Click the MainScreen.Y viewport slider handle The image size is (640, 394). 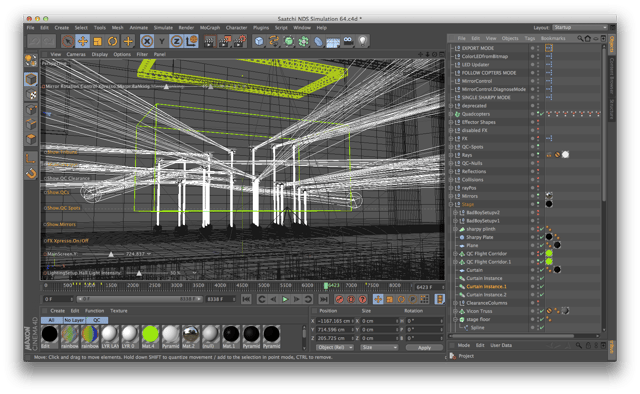coord(111,254)
